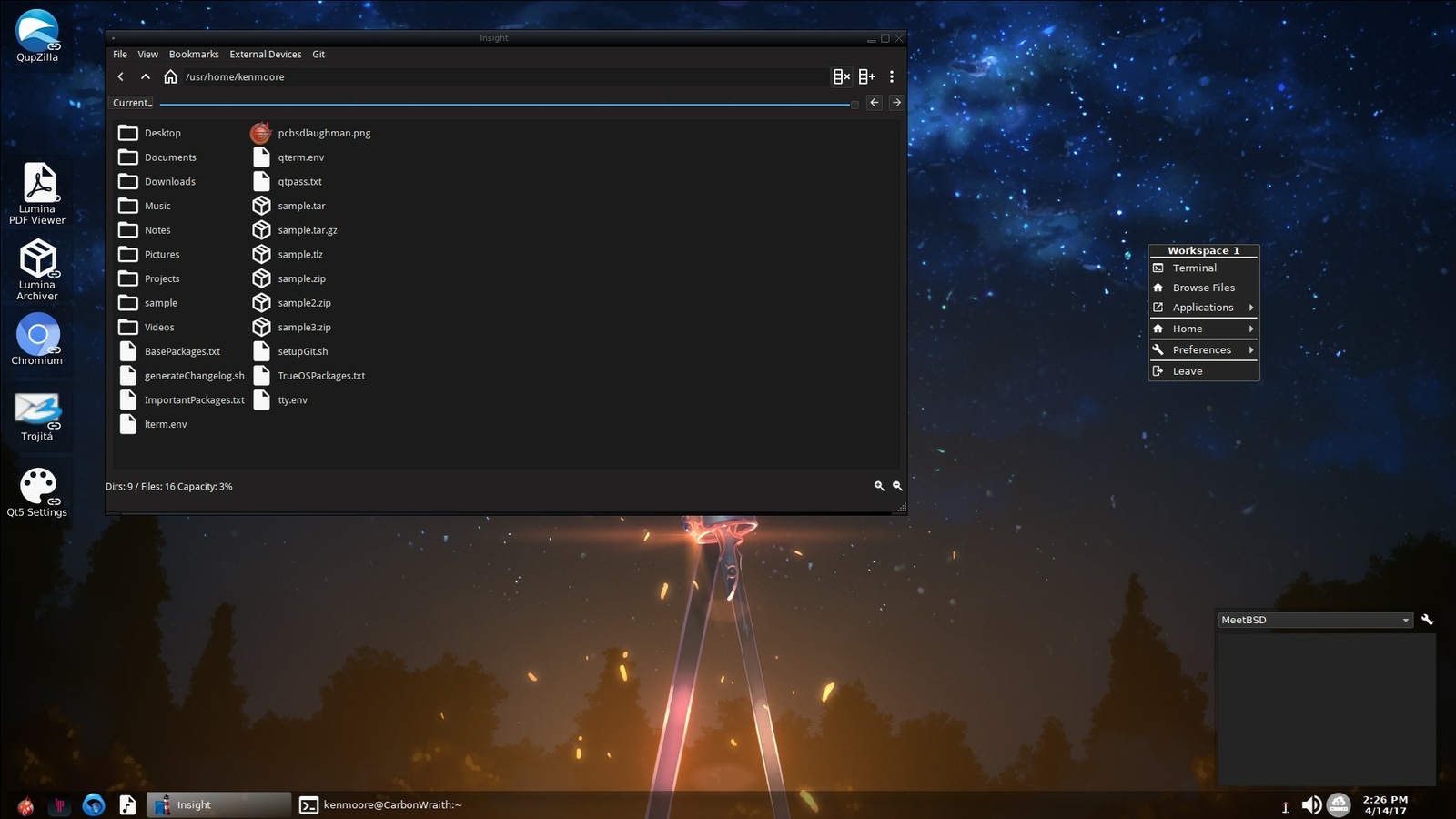Open the MeetBSD dropdown list
The height and width of the screenshot is (819, 1456).
1404,620
